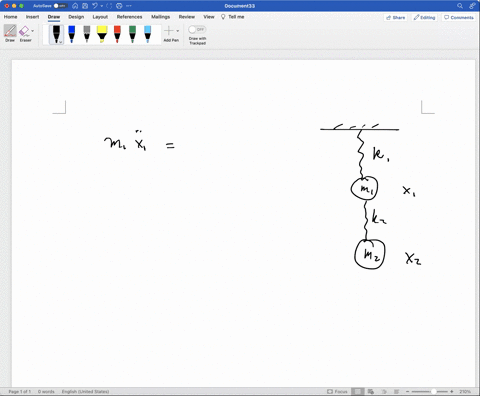
Task: Click the zoom slider handle
Action: click(434, 391)
